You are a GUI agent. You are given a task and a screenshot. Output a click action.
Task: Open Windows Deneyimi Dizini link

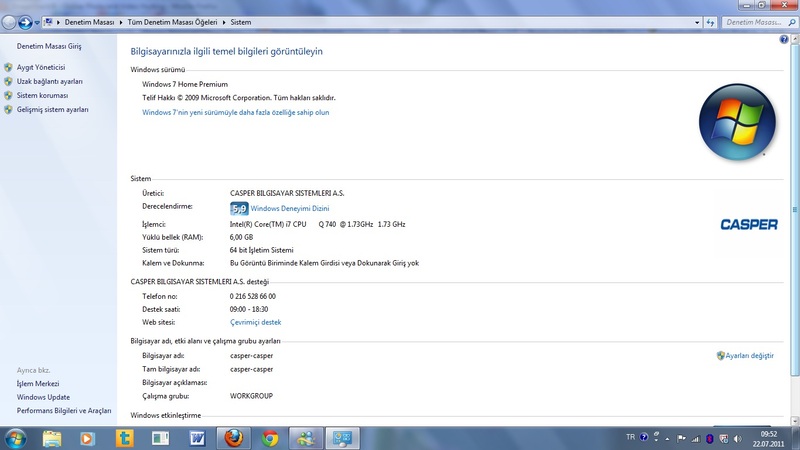(x=290, y=208)
